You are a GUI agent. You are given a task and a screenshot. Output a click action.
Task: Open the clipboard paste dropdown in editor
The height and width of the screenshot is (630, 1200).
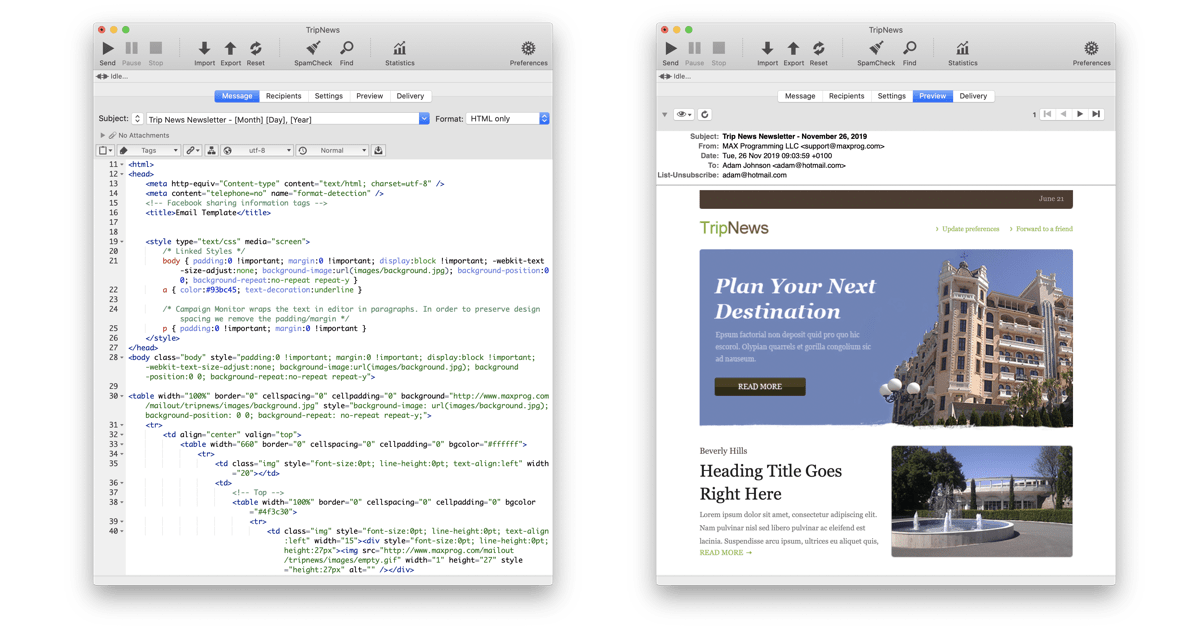coord(105,151)
